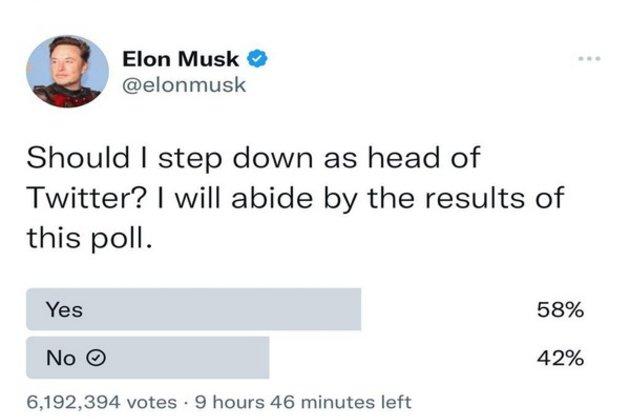630x420 pixels.
Task: Click the blue verified badge
Action: pyautogui.click(x=257, y=59)
